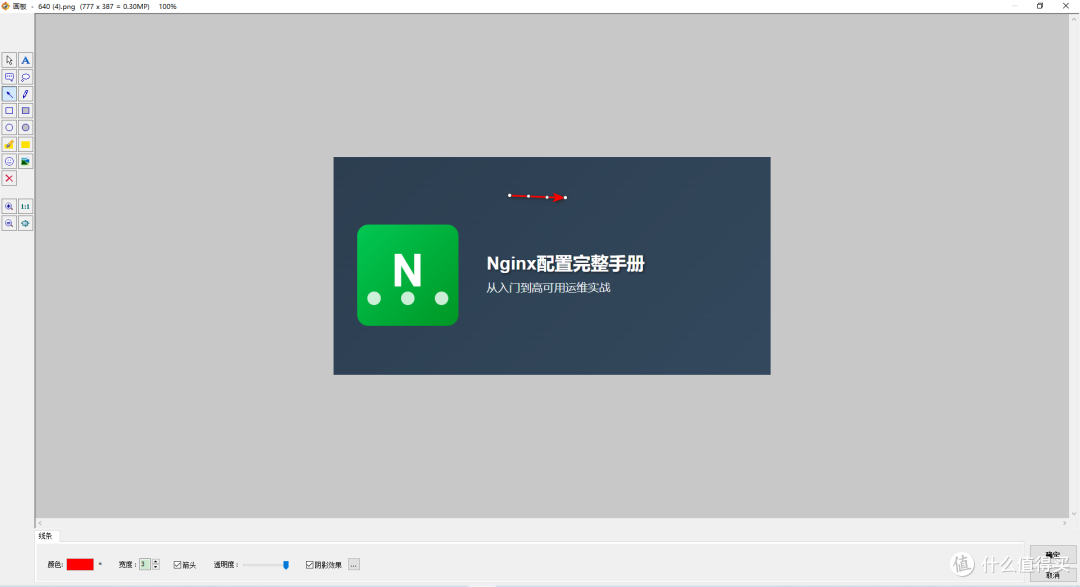Image resolution: width=1080 pixels, height=587 pixels.
Task: Select the filled rectangle tool
Action: tap(25, 111)
